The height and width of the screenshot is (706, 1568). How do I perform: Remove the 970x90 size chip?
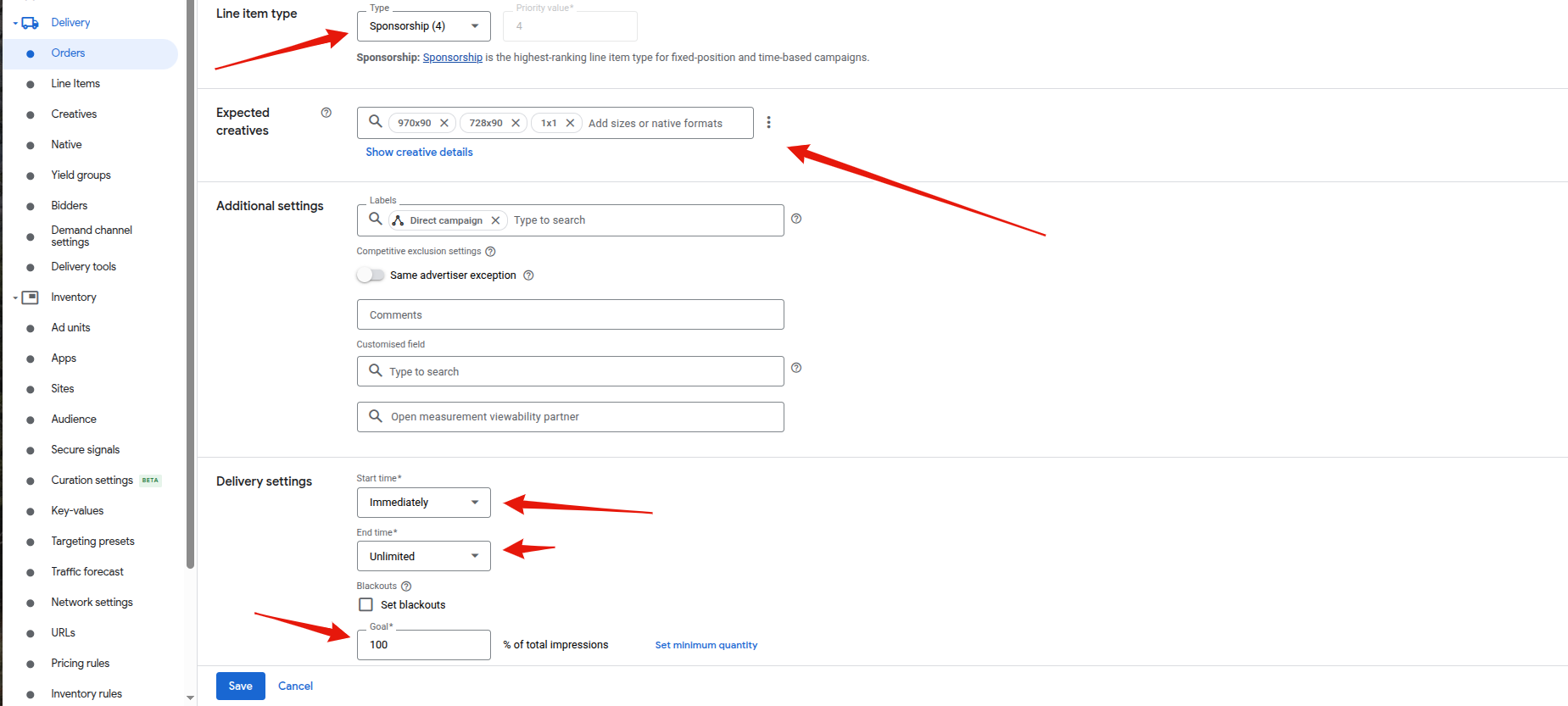[444, 123]
